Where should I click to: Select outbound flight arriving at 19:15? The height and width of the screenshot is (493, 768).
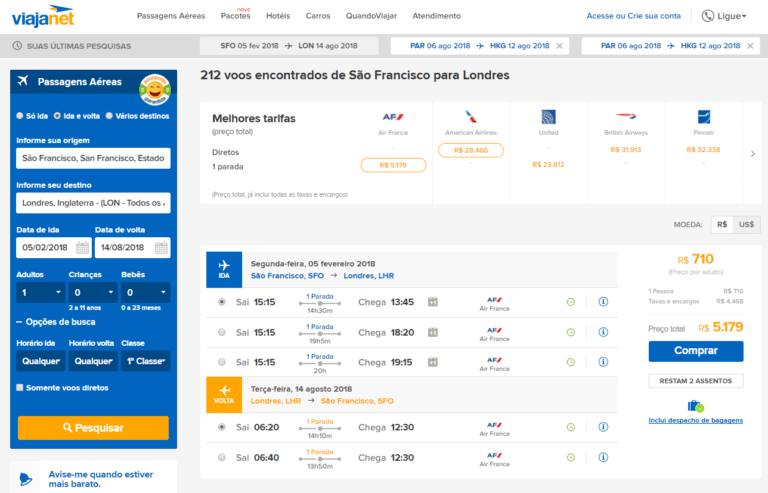coord(221,362)
